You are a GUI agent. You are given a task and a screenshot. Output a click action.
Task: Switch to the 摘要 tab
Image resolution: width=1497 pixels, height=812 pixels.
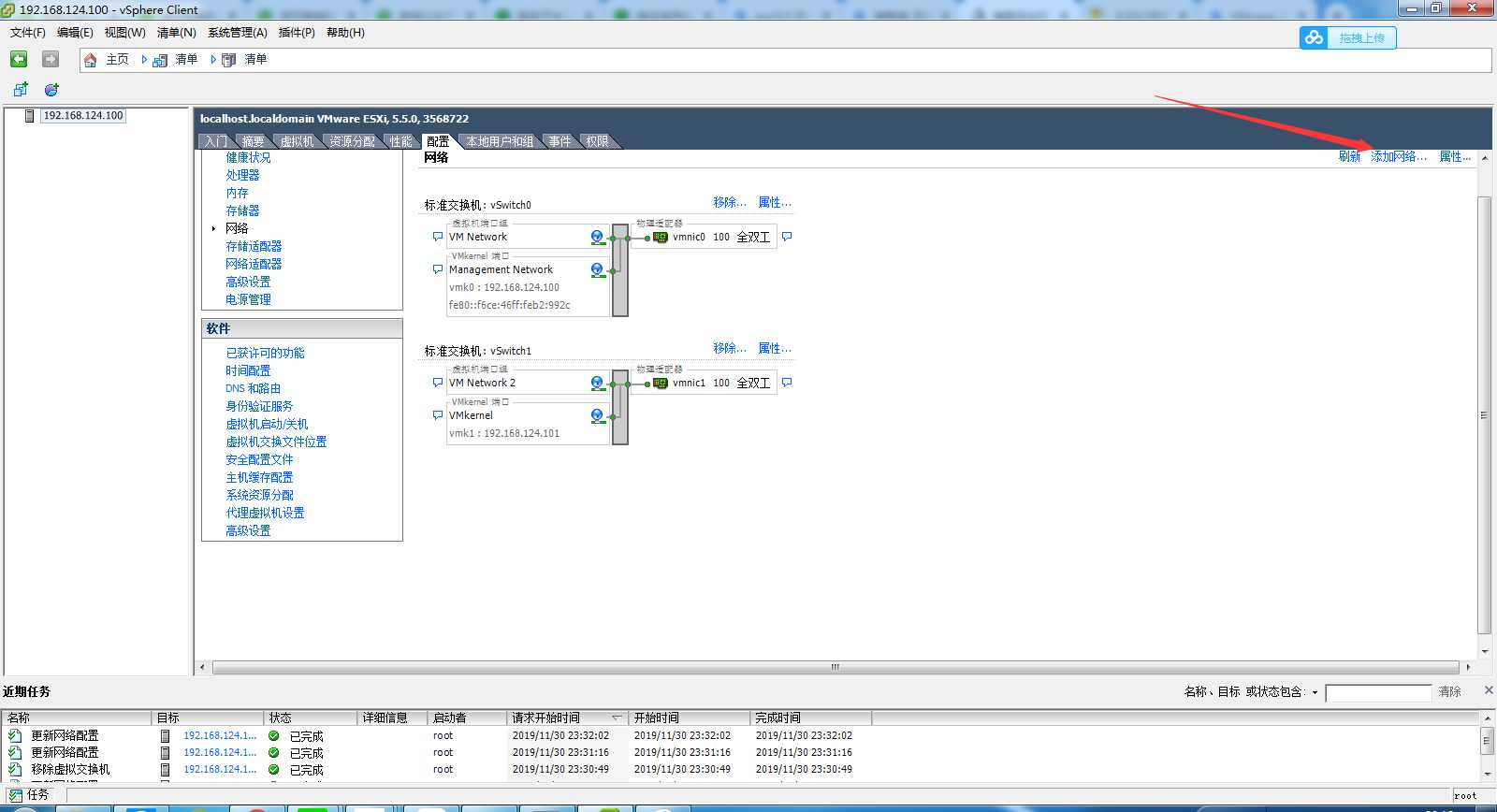tap(253, 141)
